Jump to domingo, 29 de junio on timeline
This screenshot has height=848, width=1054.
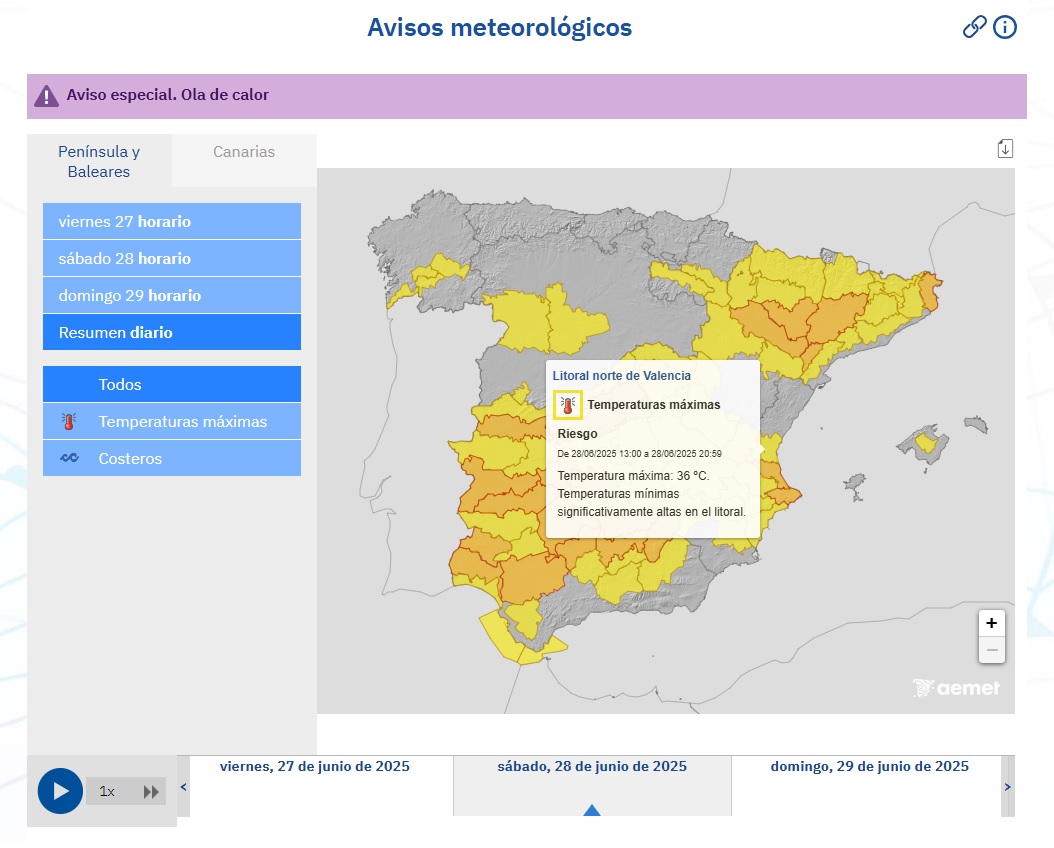pyautogui.click(x=869, y=767)
